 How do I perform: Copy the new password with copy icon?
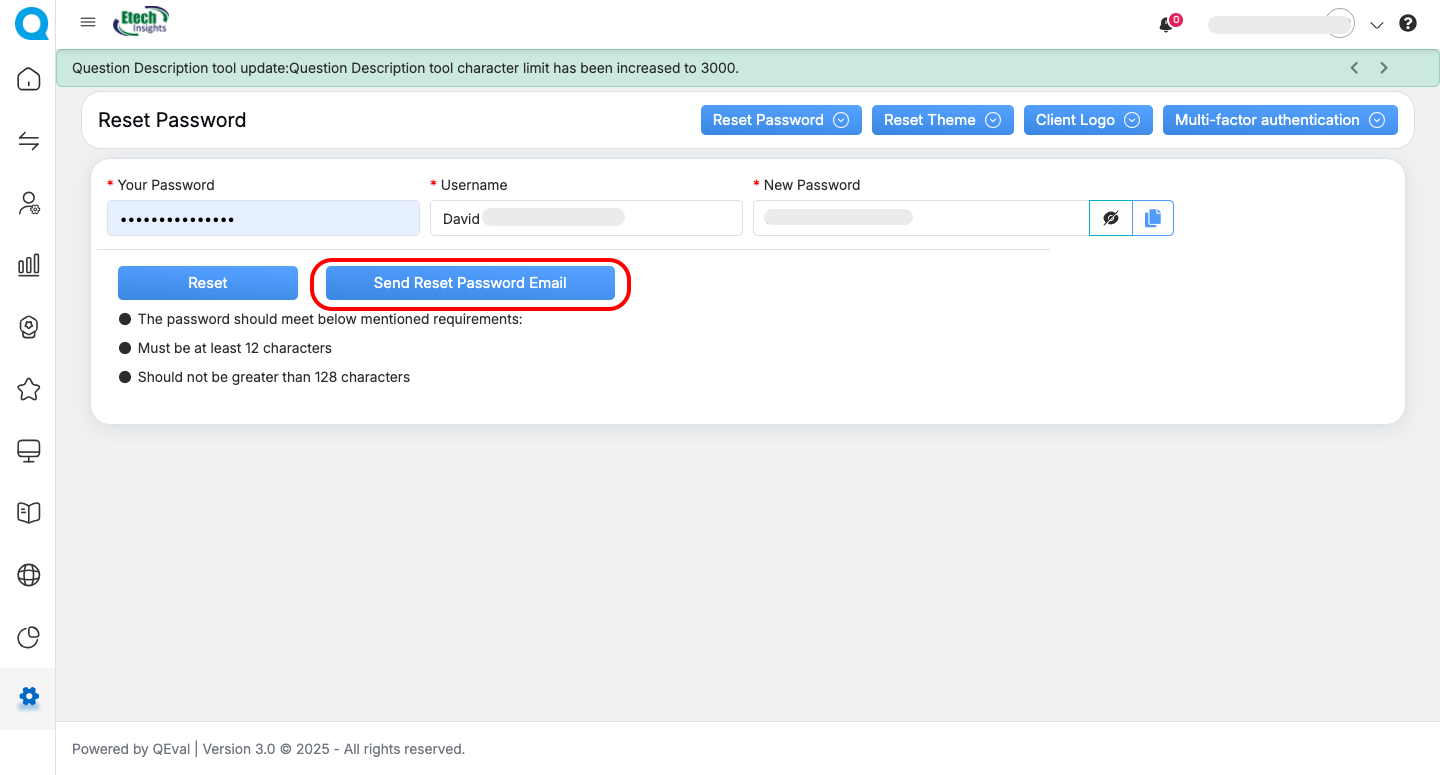click(x=1153, y=218)
